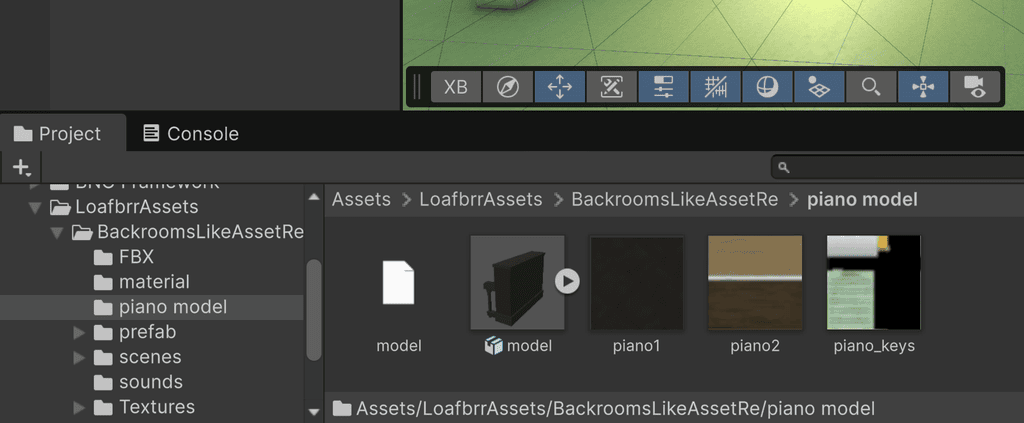Select the piano model prefab thumbnail

pos(517,283)
